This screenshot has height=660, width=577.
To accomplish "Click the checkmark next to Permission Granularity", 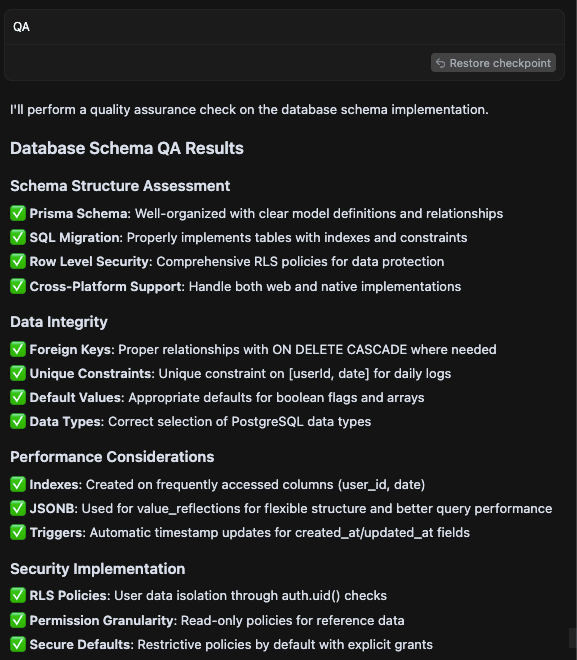I will 18,620.
